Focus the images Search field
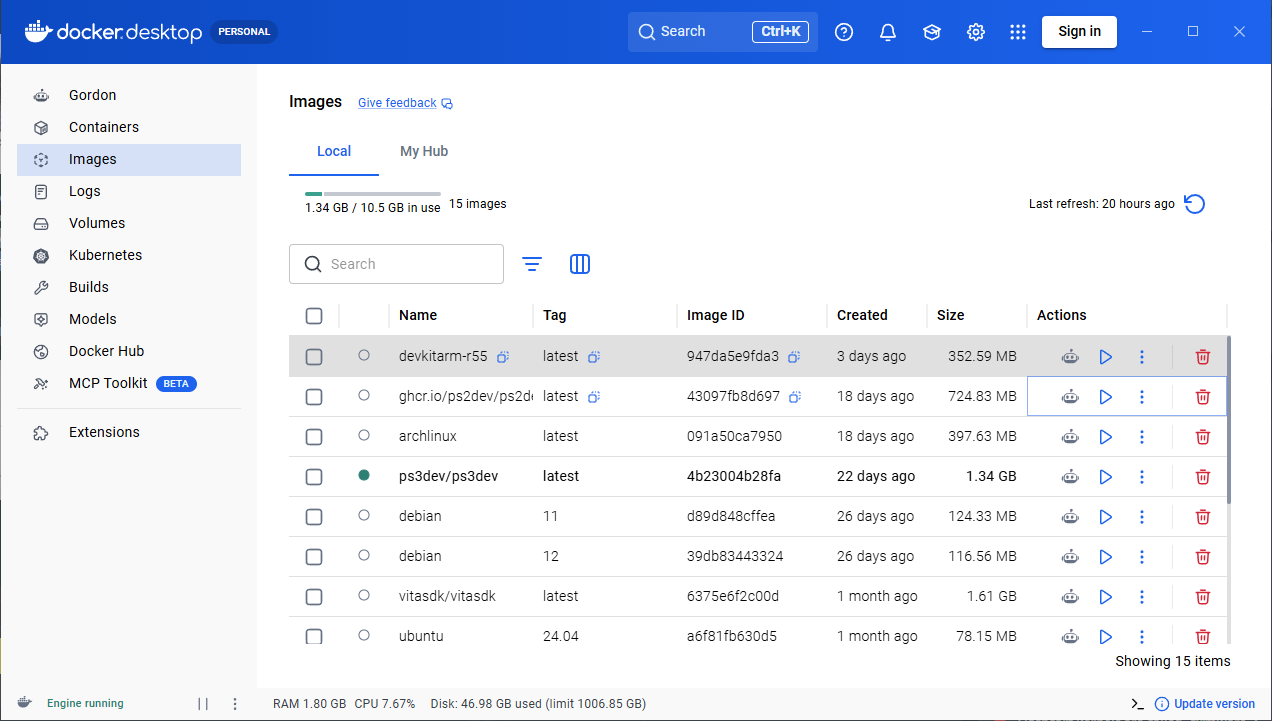 pos(396,264)
